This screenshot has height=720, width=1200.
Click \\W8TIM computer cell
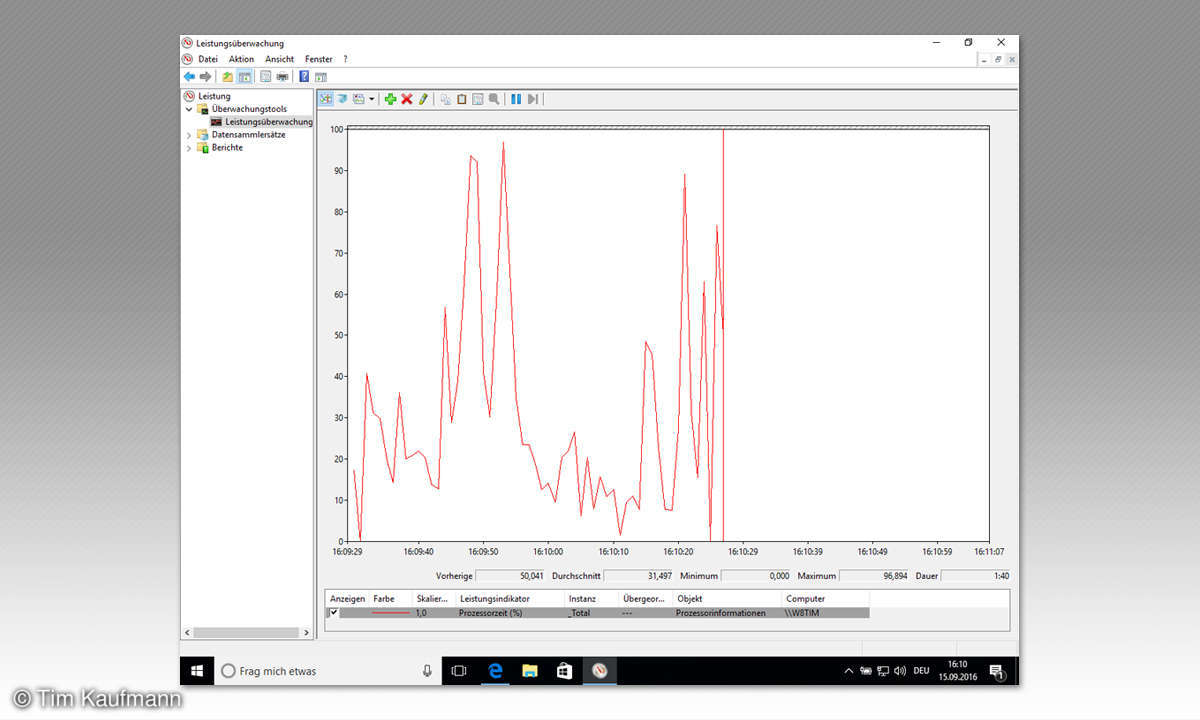click(803, 613)
